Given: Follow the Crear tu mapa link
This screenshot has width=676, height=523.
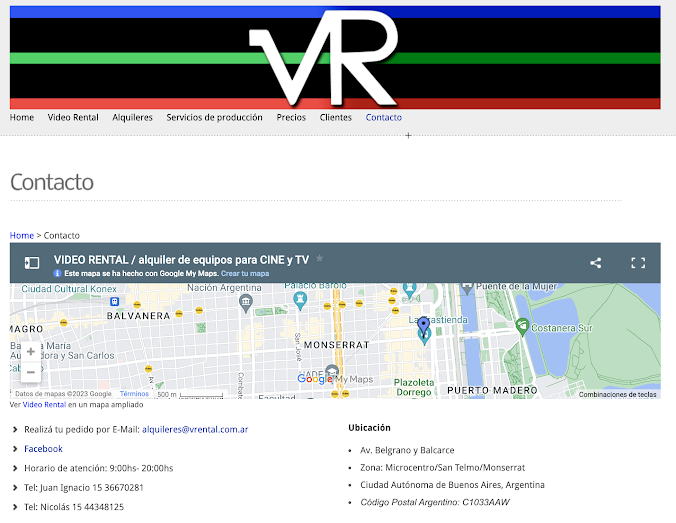Looking at the screenshot, I should pos(245,273).
